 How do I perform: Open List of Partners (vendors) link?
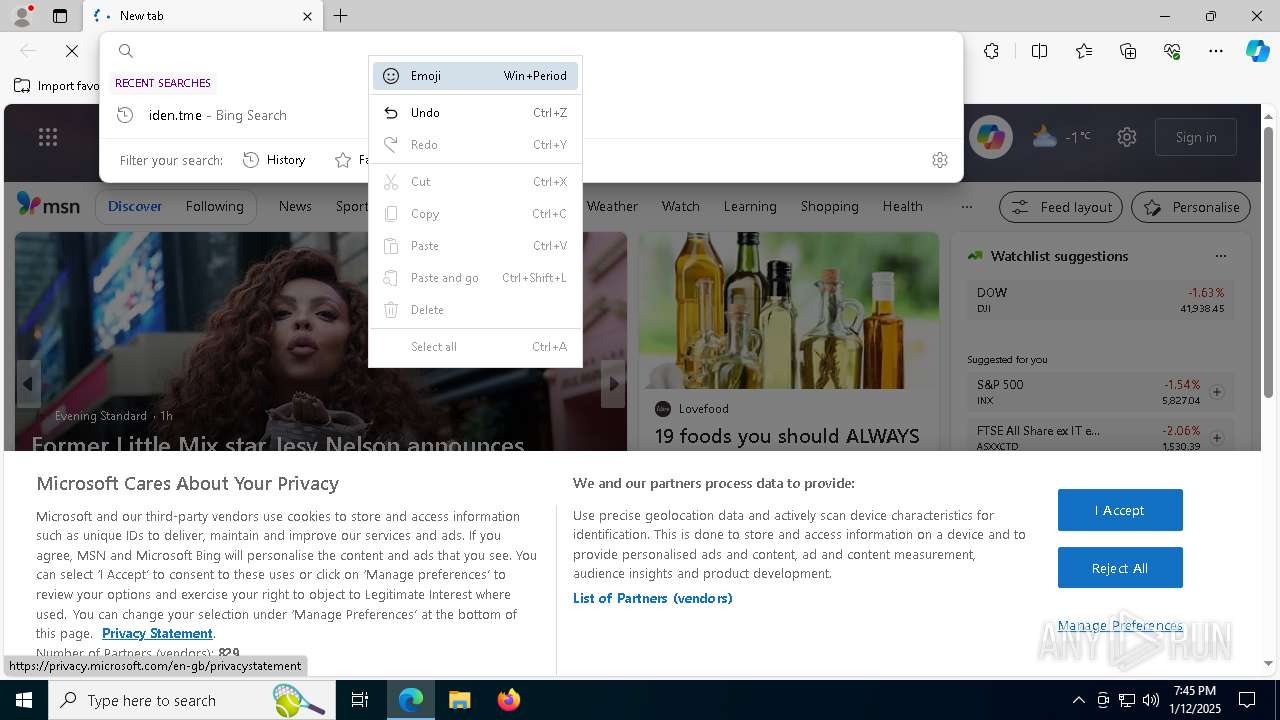pos(652,598)
